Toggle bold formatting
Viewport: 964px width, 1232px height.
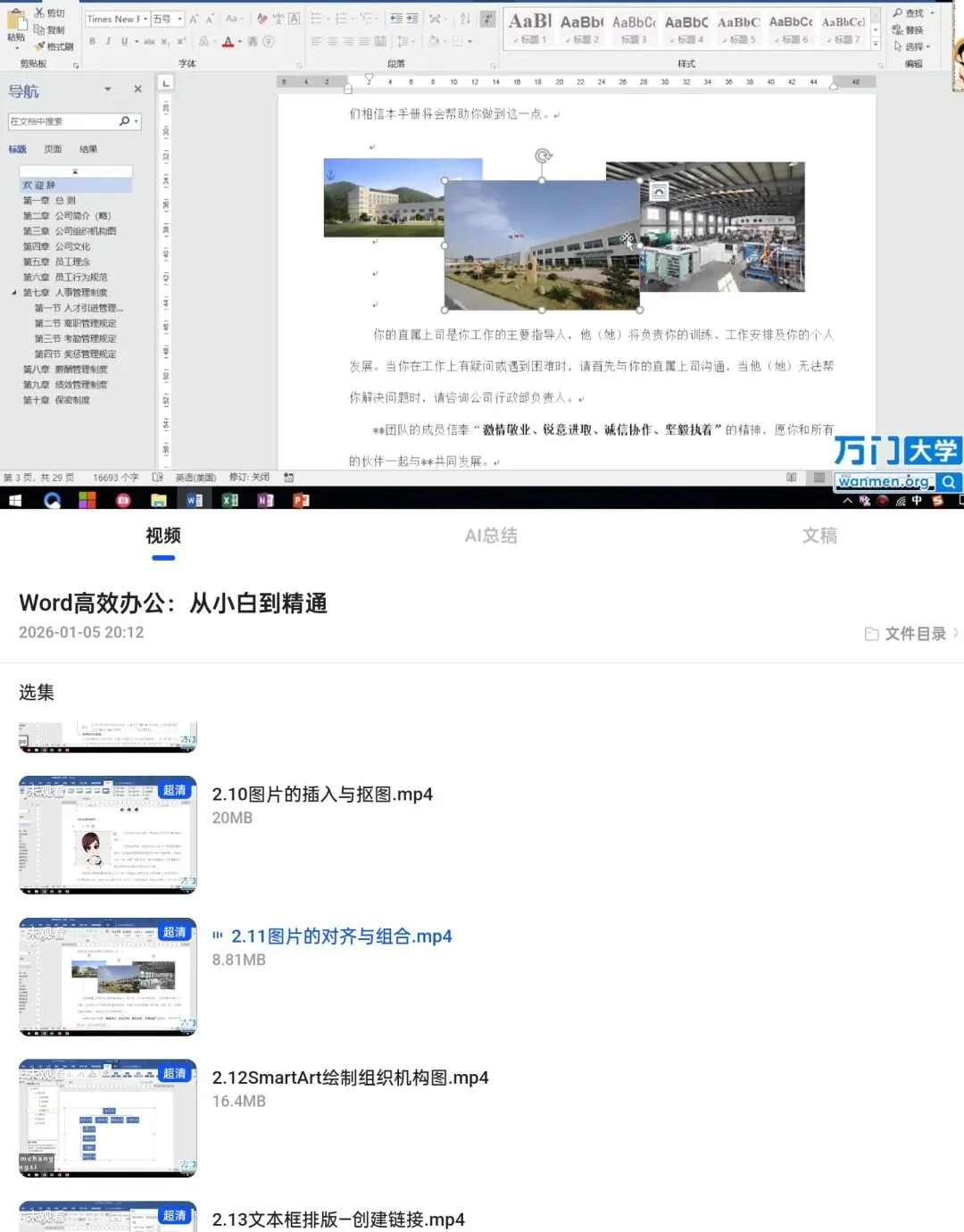click(x=93, y=41)
